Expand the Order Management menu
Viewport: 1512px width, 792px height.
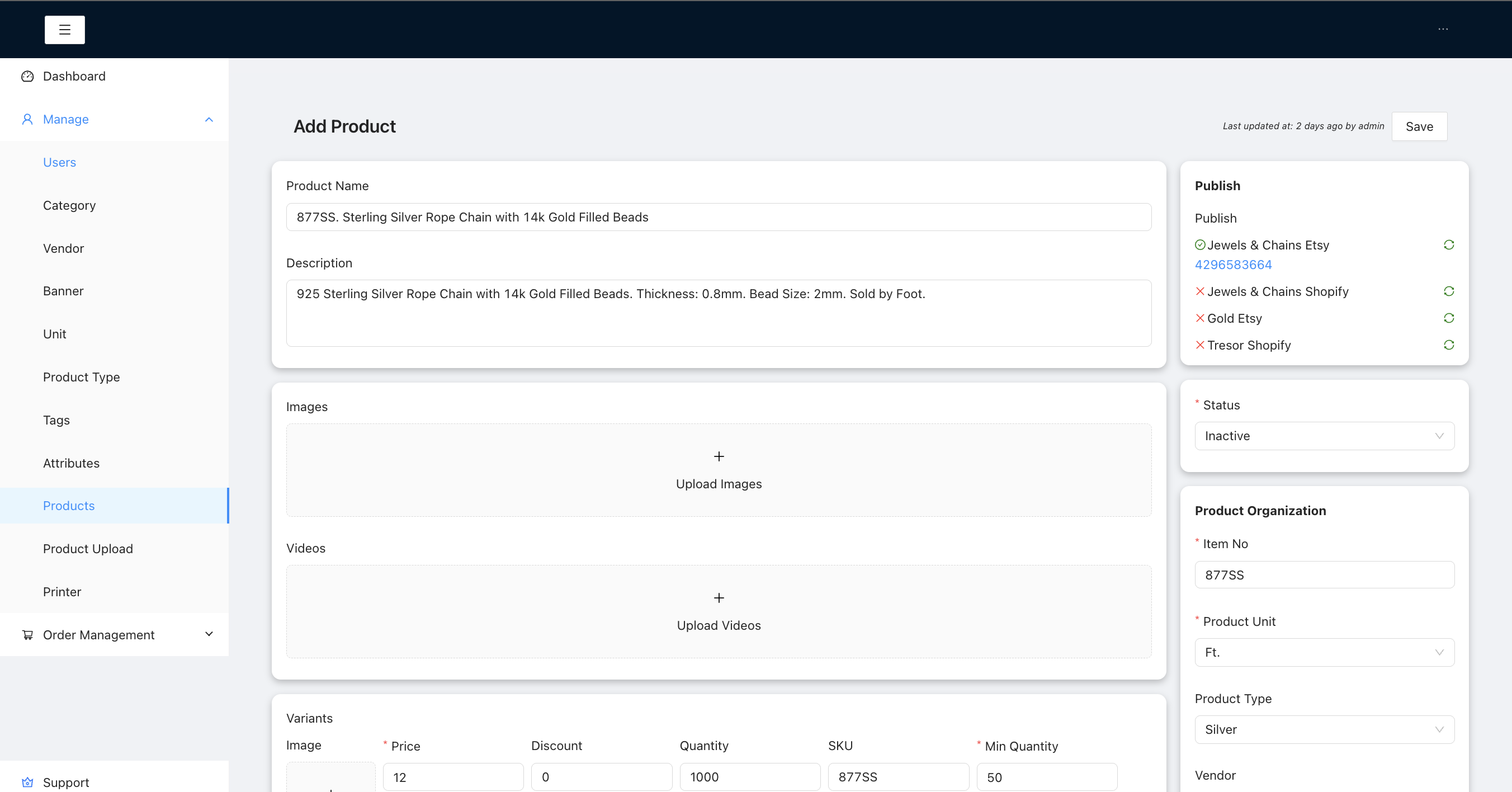(209, 634)
